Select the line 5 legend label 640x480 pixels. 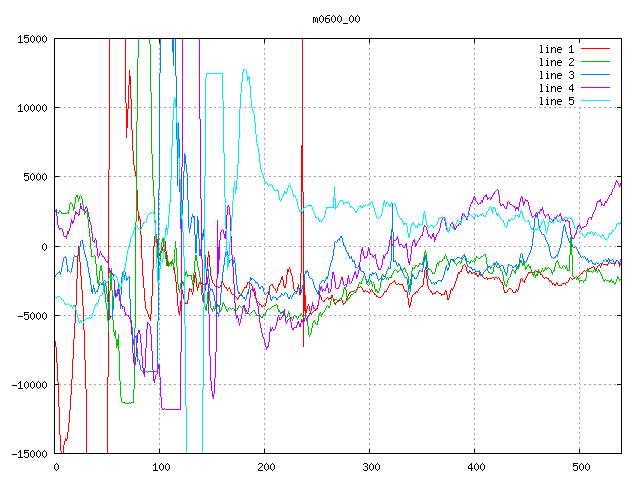coord(557,101)
